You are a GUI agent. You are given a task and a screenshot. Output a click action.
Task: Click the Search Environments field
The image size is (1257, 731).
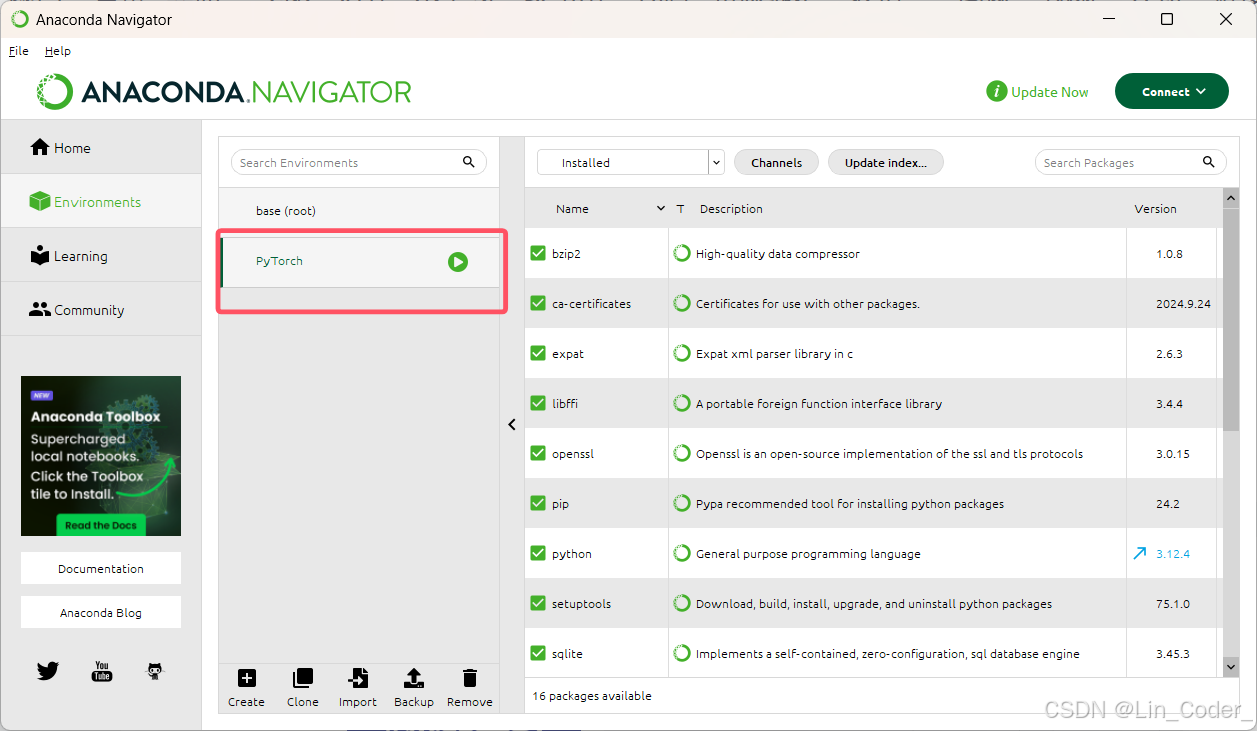coord(358,162)
